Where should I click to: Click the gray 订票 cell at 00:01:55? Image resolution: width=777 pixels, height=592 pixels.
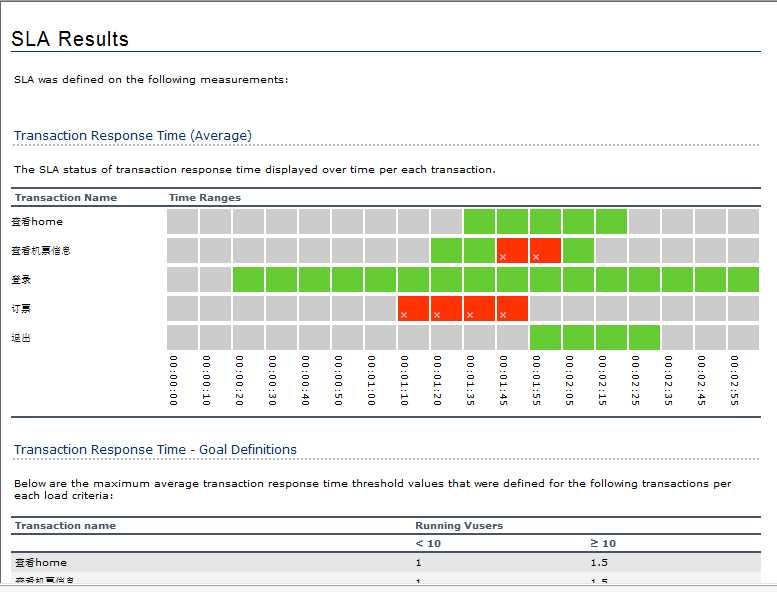pyautogui.click(x=545, y=309)
